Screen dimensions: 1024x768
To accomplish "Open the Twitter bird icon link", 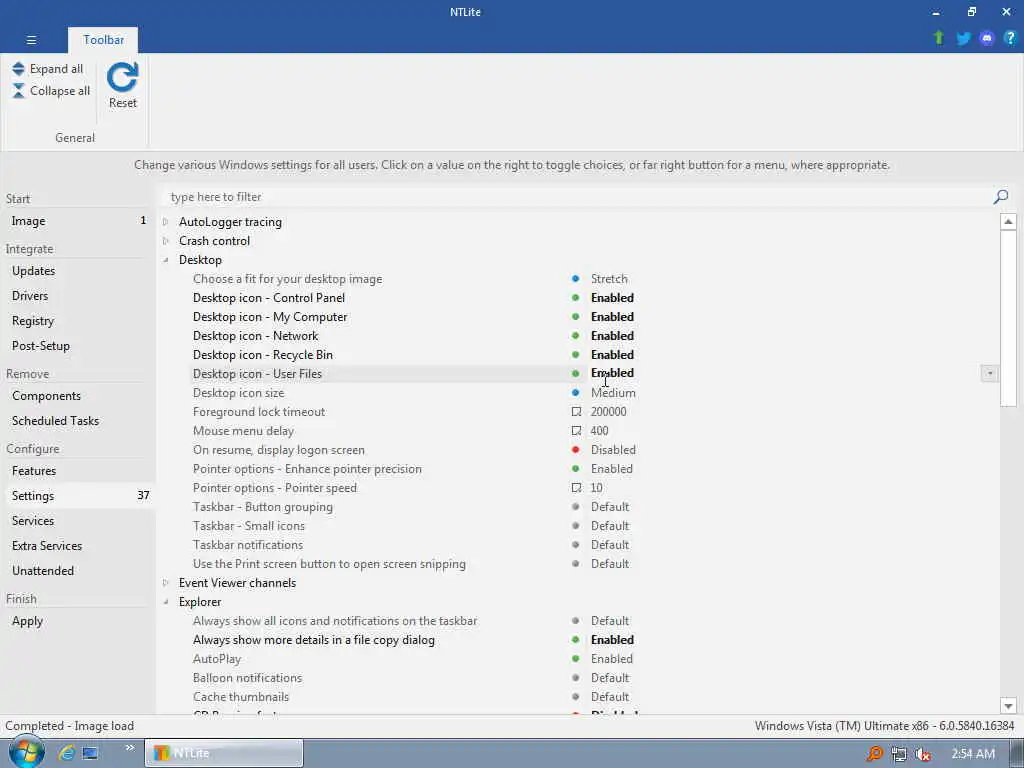I will click(x=963, y=39).
